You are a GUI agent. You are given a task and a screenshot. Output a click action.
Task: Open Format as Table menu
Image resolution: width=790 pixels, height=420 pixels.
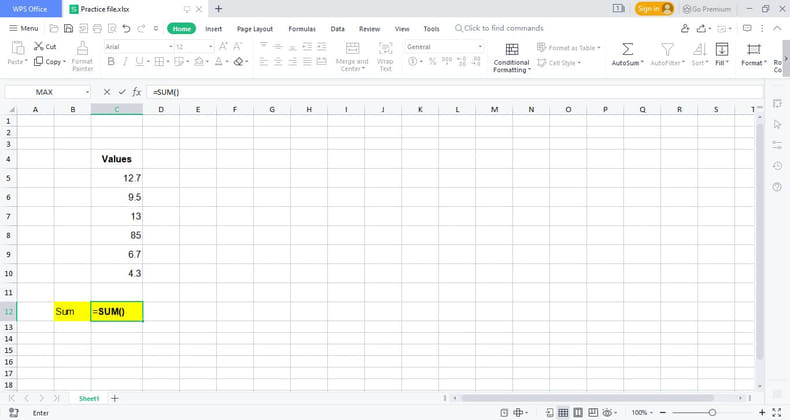(x=568, y=47)
